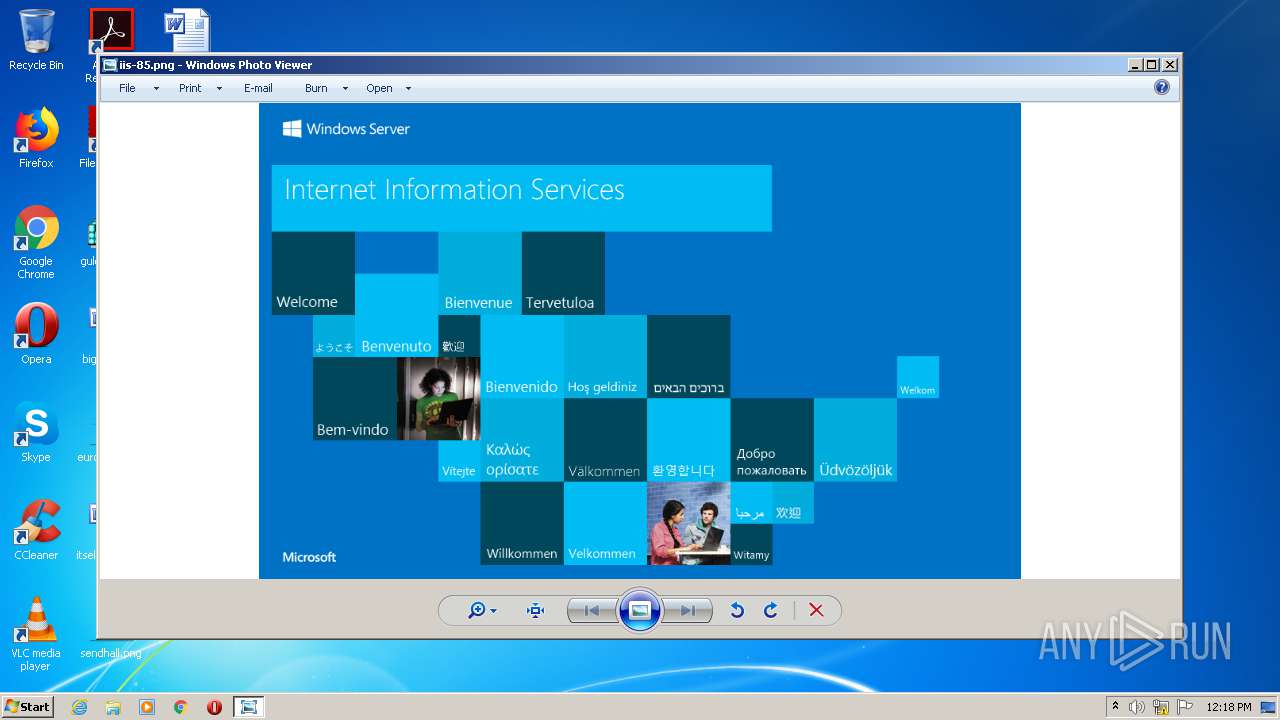Open the Print menu
1280x720 pixels.
click(190, 88)
